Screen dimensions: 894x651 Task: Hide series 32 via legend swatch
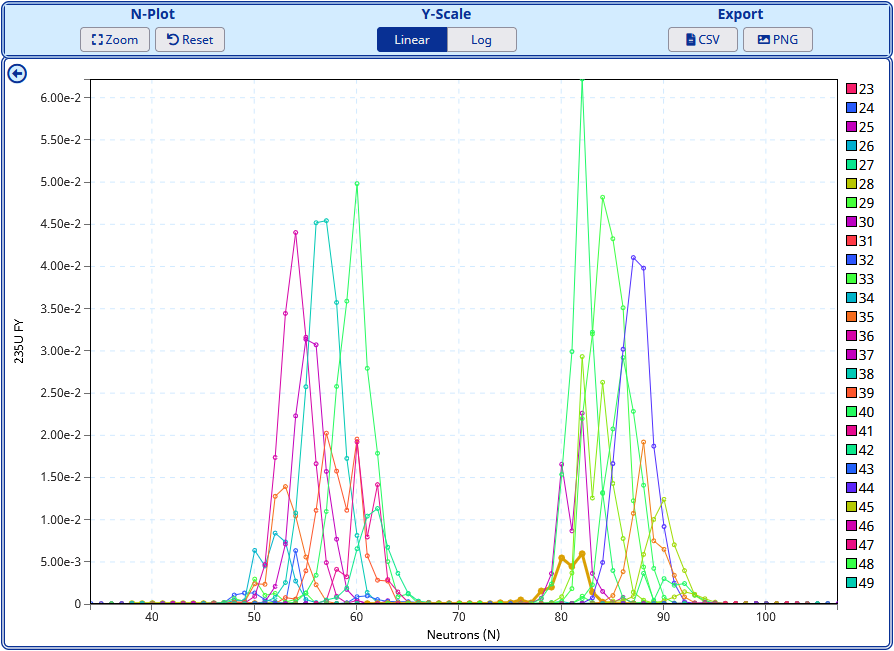coord(851,260)
